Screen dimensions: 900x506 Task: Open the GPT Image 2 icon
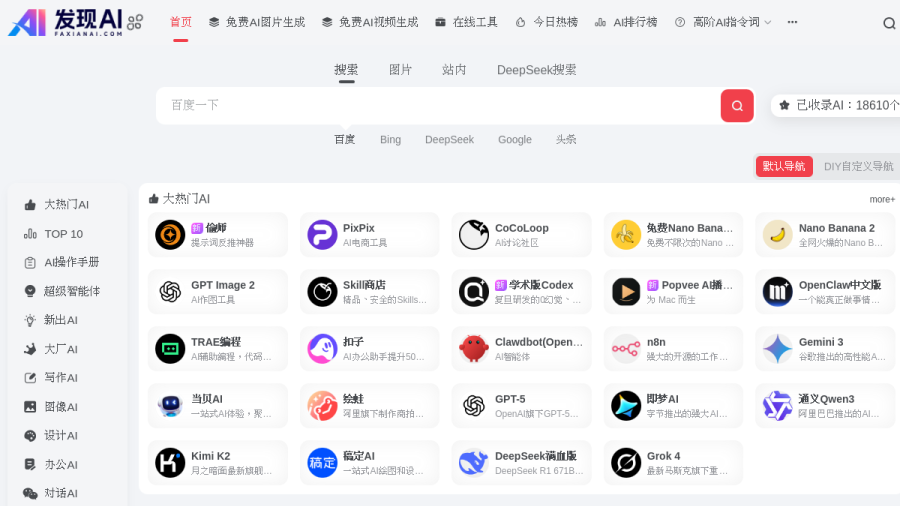point(170,291)
